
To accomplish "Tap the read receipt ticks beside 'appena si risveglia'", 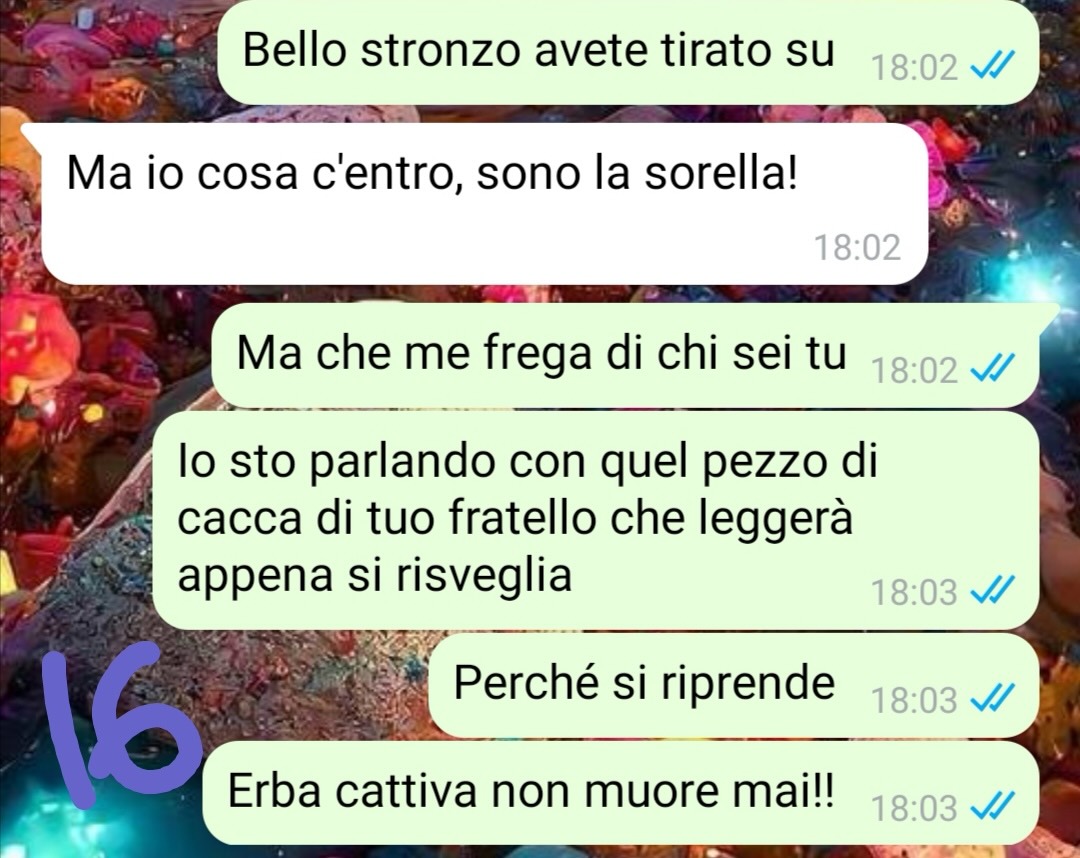I will [x=991, y=591].
